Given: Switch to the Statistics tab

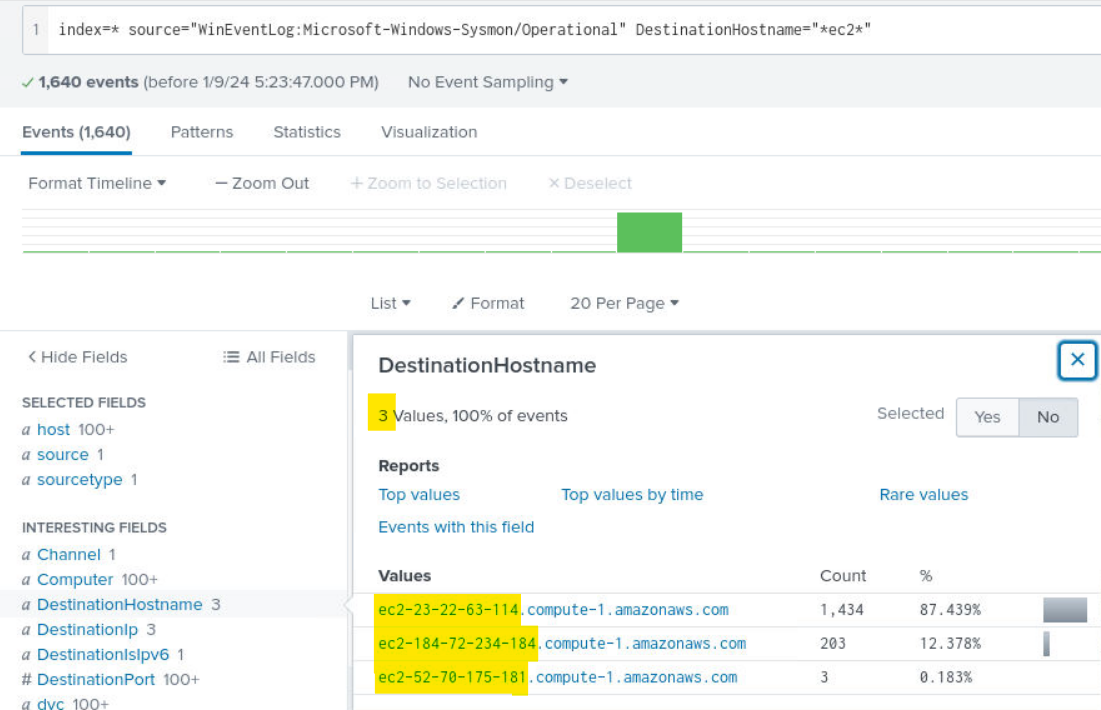Looking at the screenshot, I should [307, 132].
